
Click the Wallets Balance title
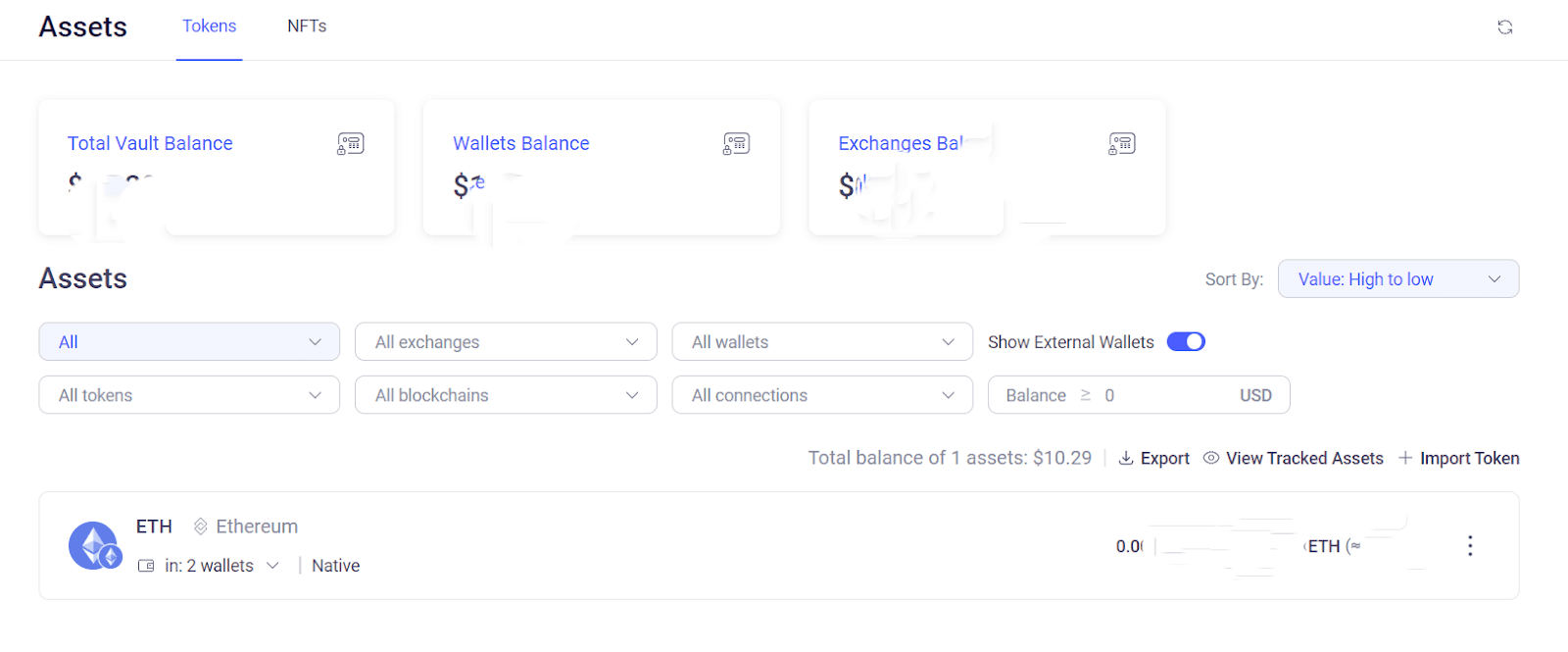(521, 143)
